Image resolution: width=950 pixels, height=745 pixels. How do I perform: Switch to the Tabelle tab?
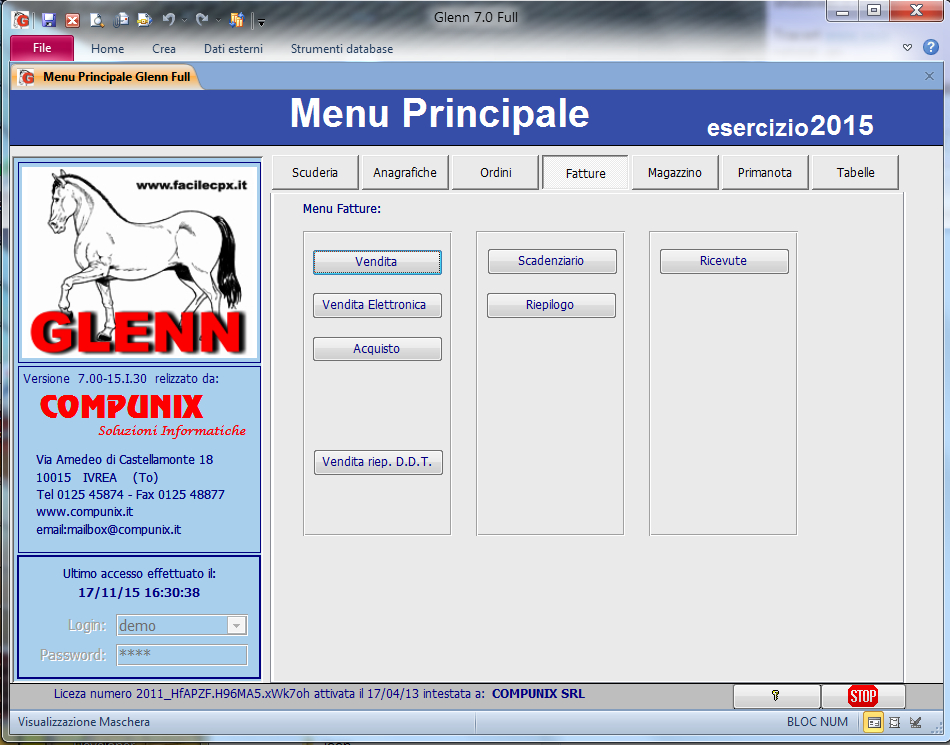855,173
